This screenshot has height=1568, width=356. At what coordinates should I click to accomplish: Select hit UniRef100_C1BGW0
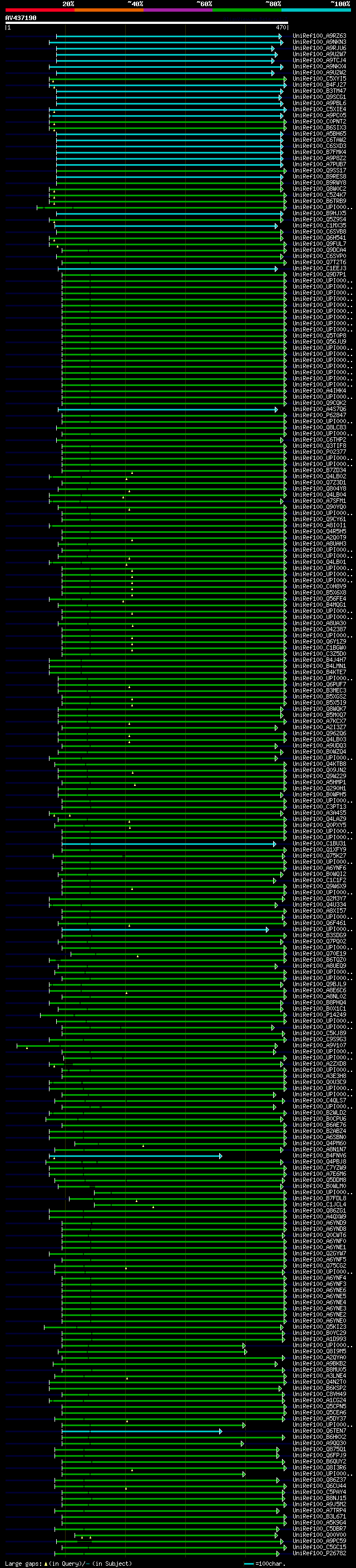click(x=319, y=647)
